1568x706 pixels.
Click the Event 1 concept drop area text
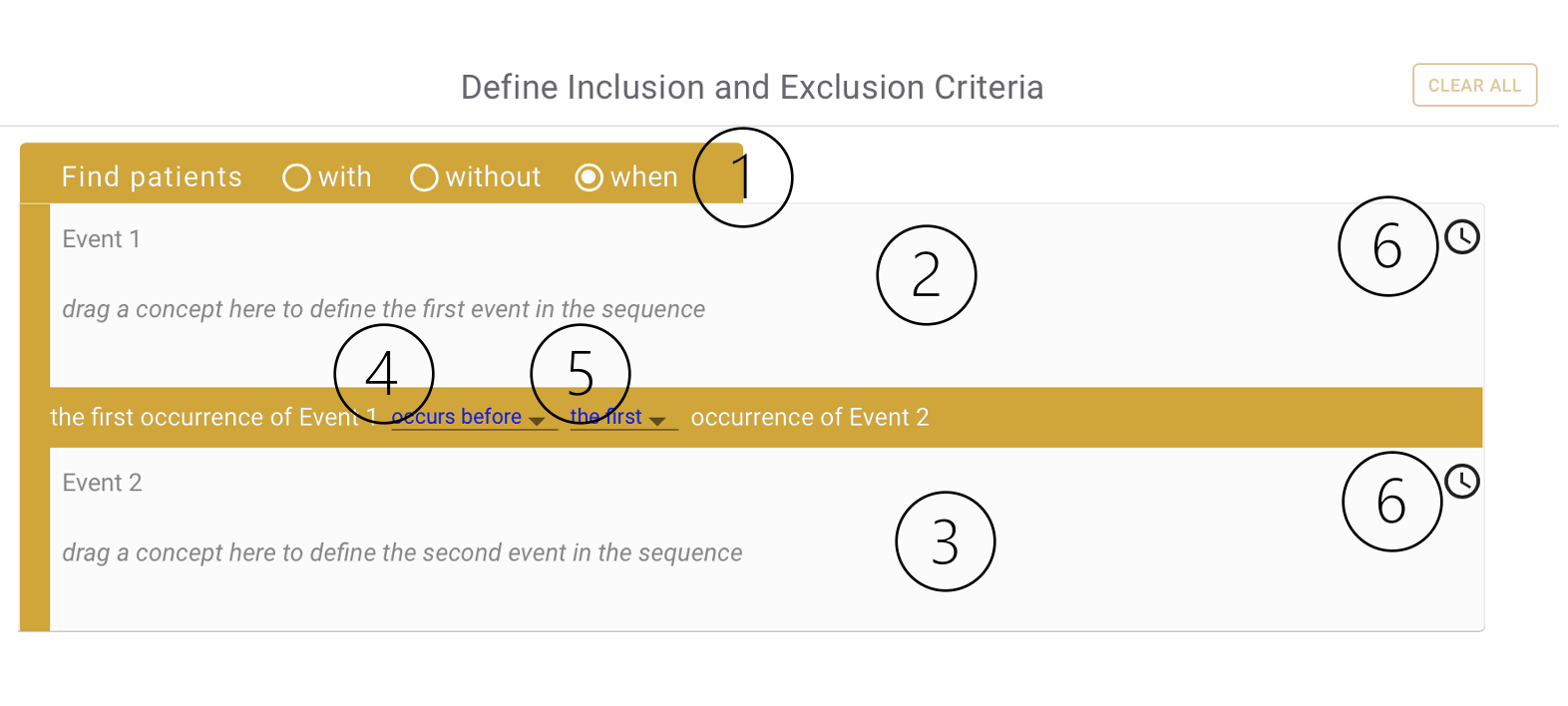383,309
